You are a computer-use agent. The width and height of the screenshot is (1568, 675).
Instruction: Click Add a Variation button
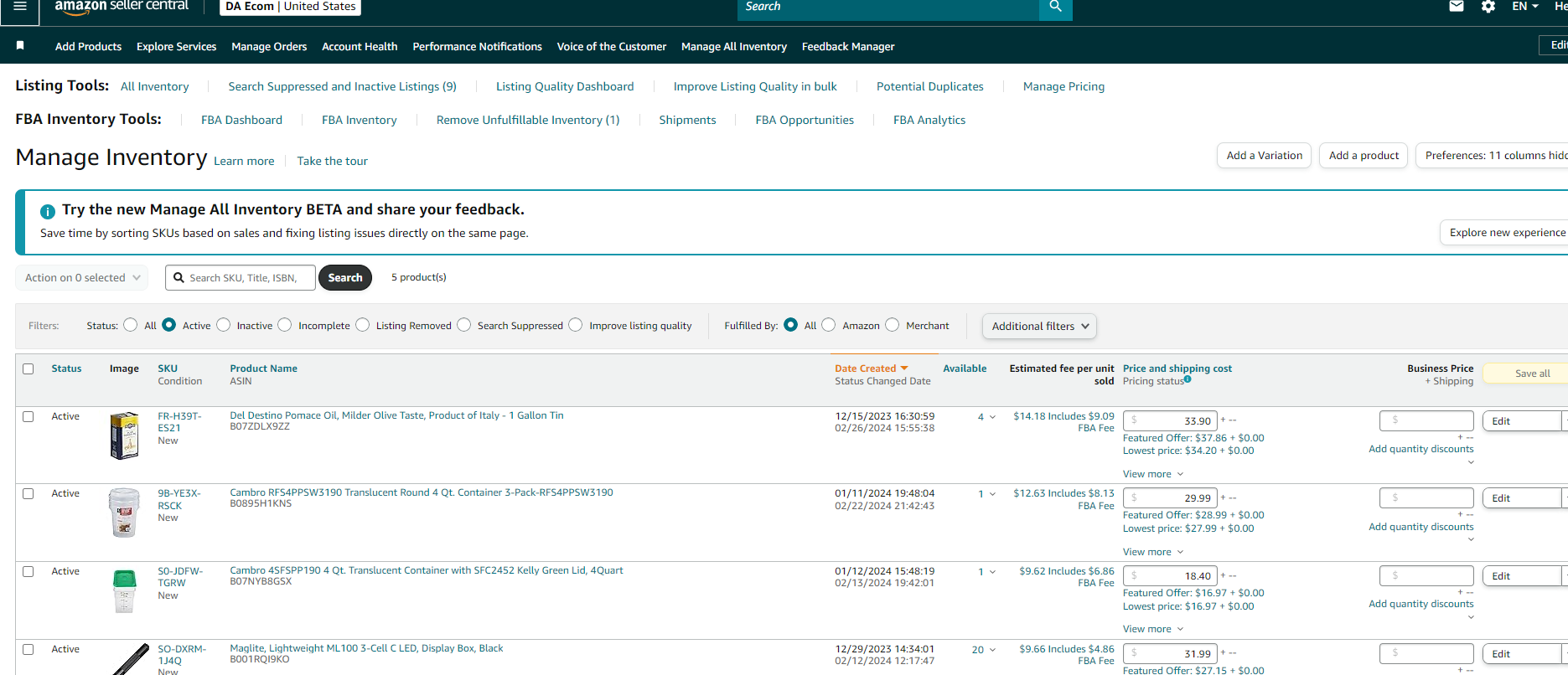point(1264,156)
